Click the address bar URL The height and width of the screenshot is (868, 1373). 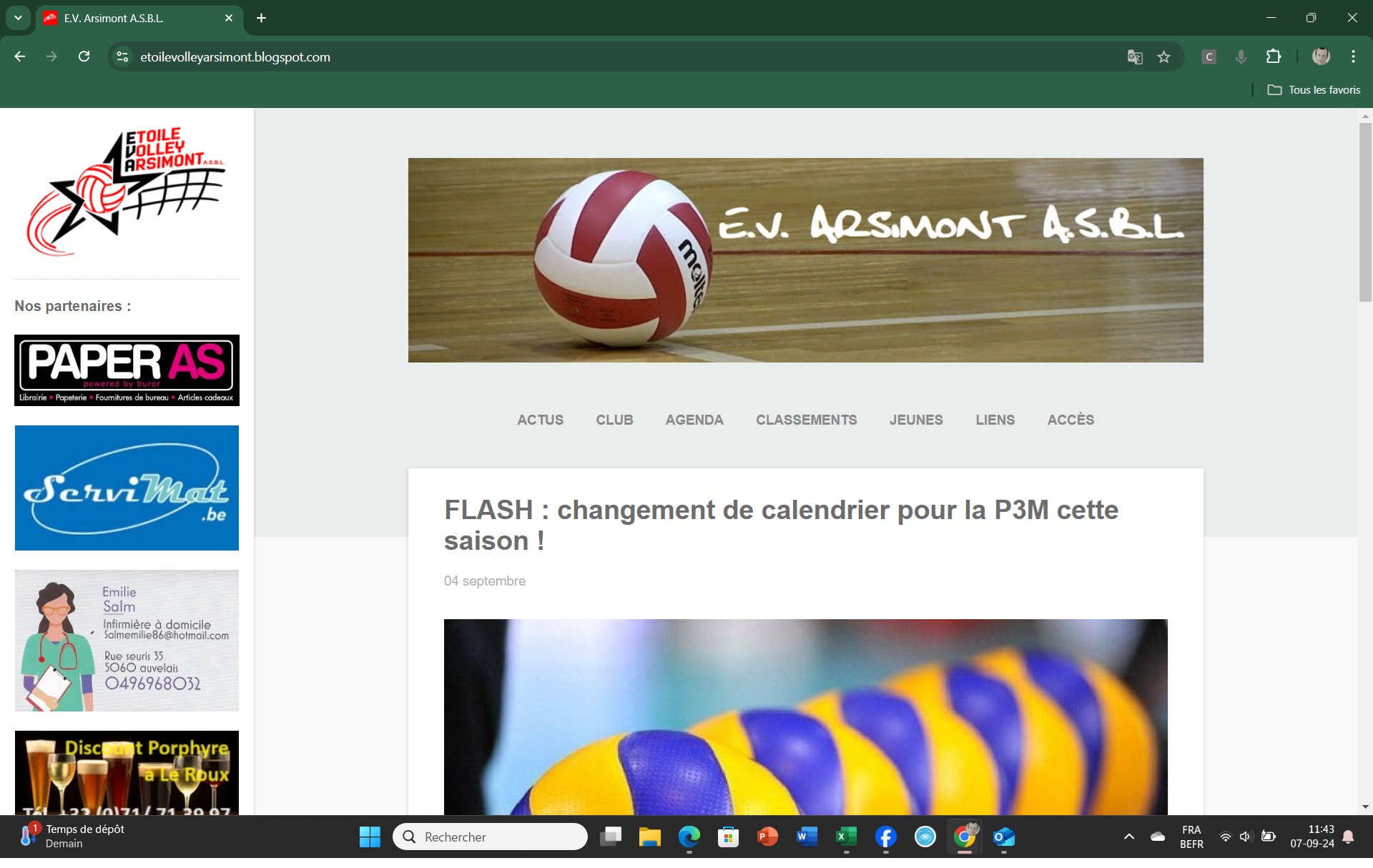point(235,57)
